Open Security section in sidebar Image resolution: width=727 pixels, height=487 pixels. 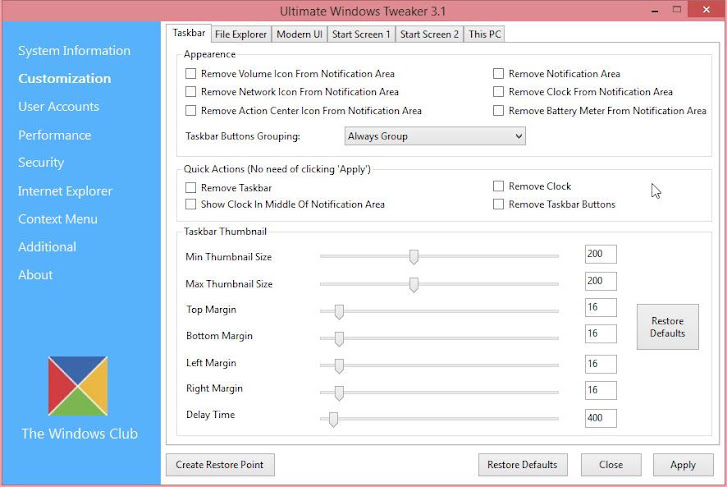(x=41, y=162)
